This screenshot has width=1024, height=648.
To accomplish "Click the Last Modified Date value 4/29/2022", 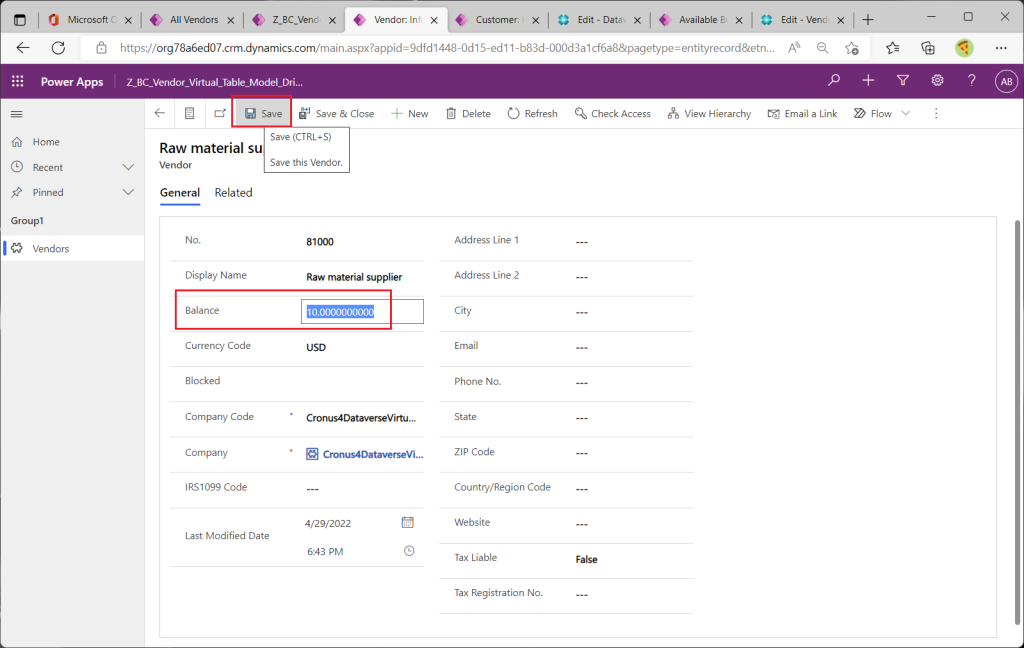I will click(x=328, y=523).
